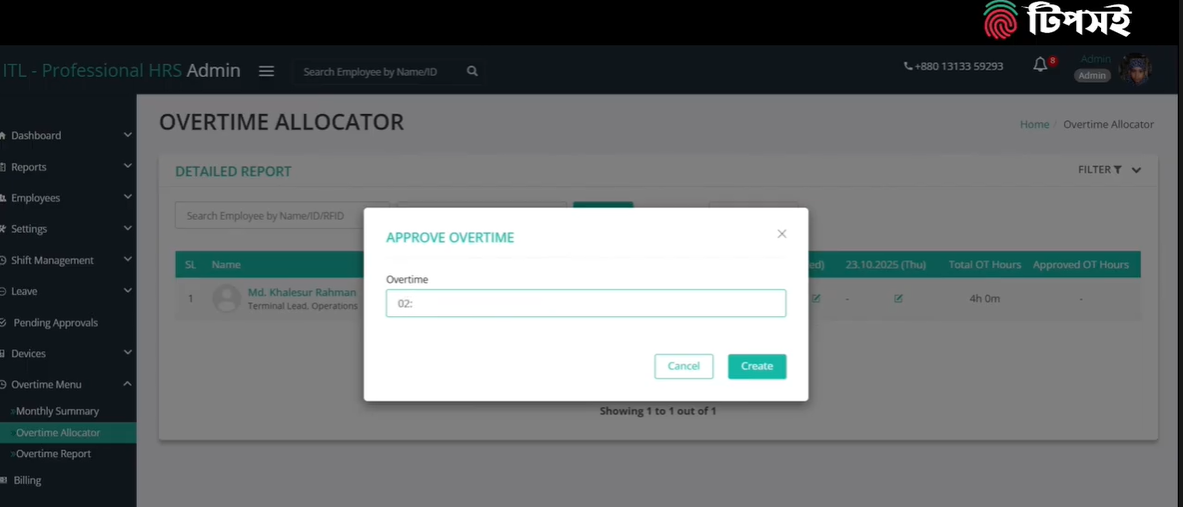1183x507 pixels.
Task: Click the edit icon left of 23.10.2025 column
Action: click(816, 299)
